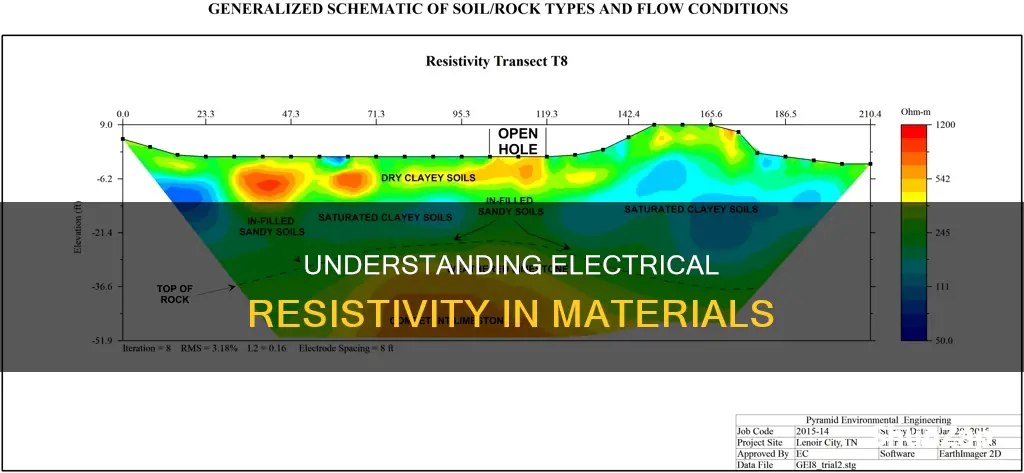Click the 186.5 distance axis label
The width and height of the screenshot is (1024, 473).
click(x=785, y=114)
